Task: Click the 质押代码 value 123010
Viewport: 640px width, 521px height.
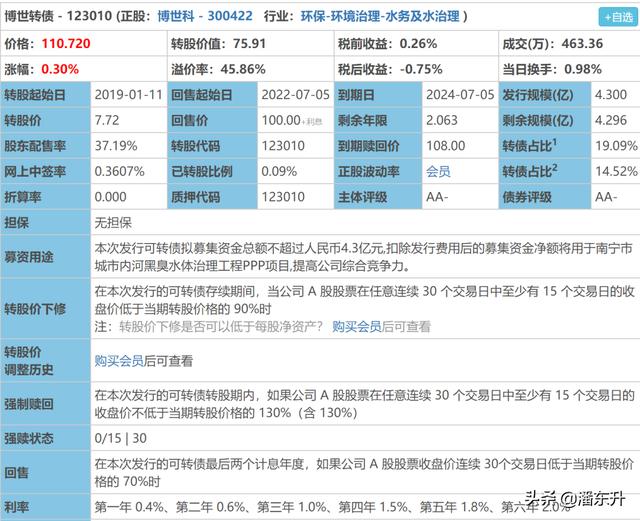Action: pyautogui.click(x=283, y=197)
